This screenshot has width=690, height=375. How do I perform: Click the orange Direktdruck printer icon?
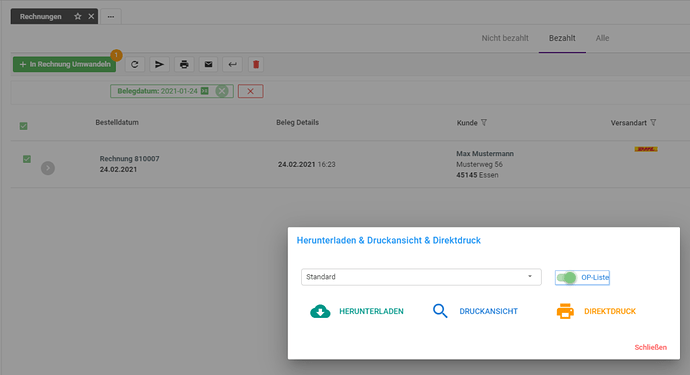(x=565, y=311)
